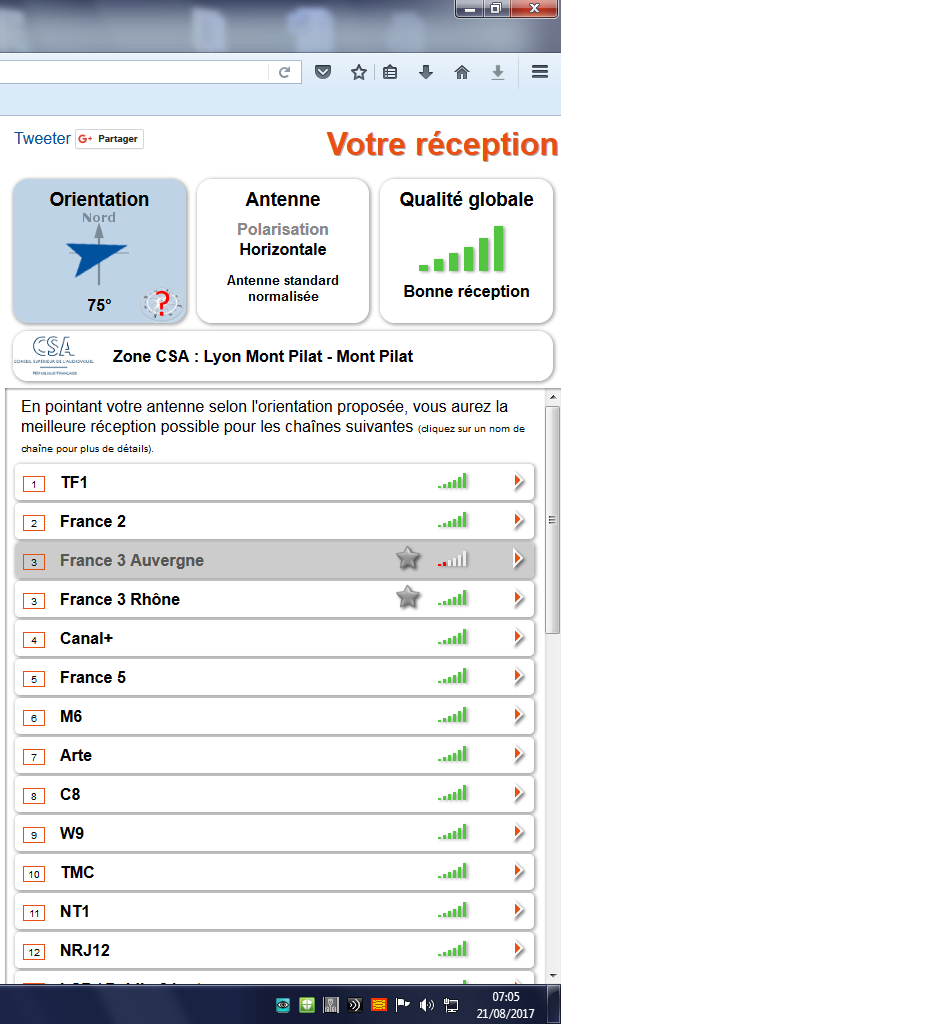The width and height of the screenshot is (926, 1024).
Task: Expand W9 details arrow
Action: pyautogui.click(x=519, y=833)
